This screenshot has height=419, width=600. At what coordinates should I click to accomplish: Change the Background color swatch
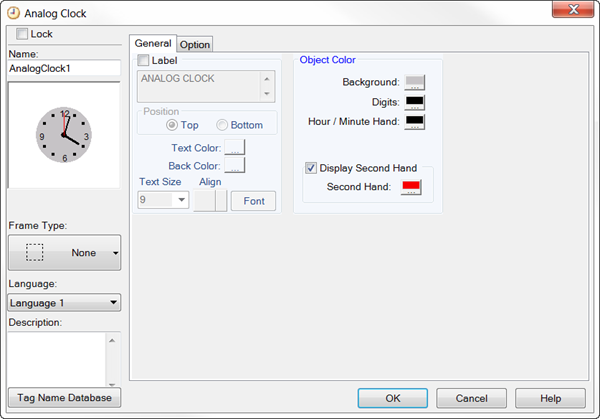[414, 82]
